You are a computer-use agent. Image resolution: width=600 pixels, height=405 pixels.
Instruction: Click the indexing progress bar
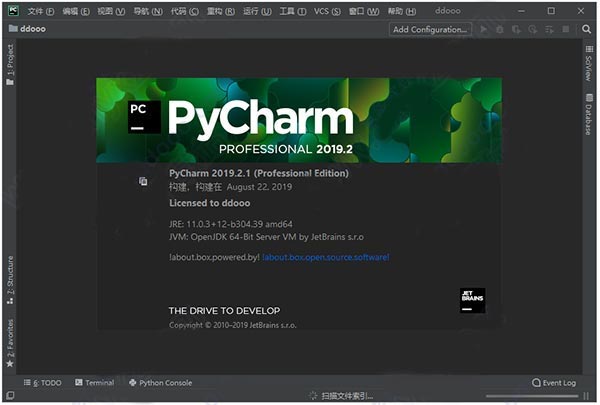pyautogui.click(x=532, y=396)
